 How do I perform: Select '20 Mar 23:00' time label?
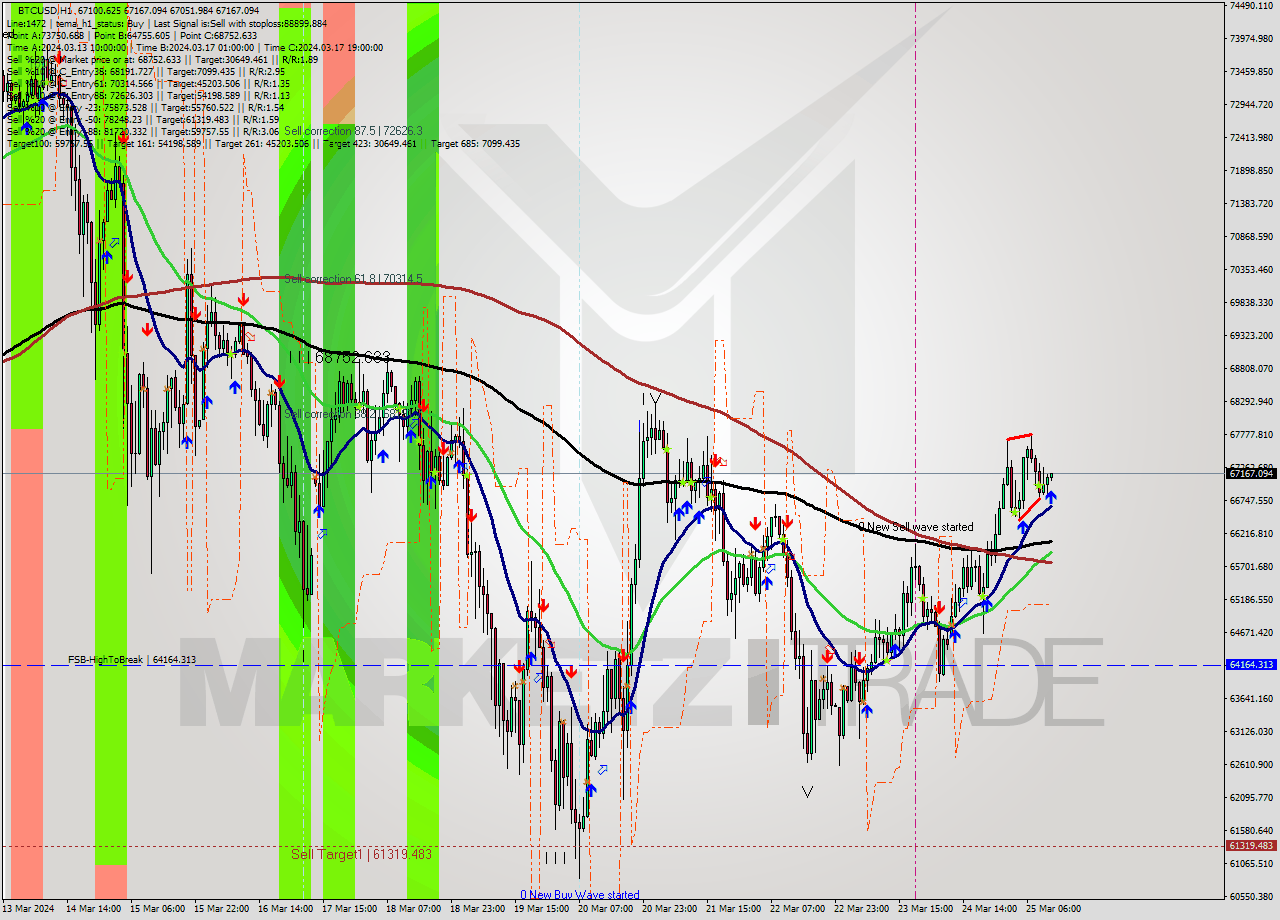(x=669, y=910)
